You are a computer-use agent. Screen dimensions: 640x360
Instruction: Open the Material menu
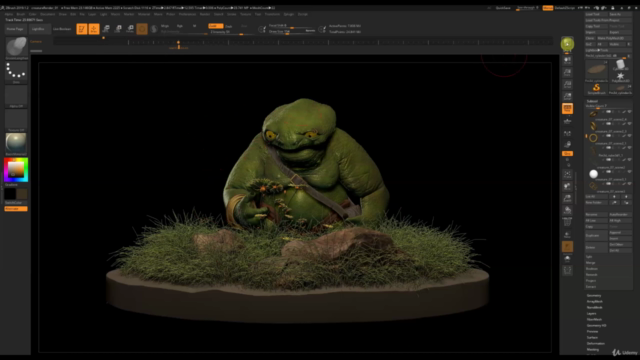pyautogui.click(x=144, y=14)
